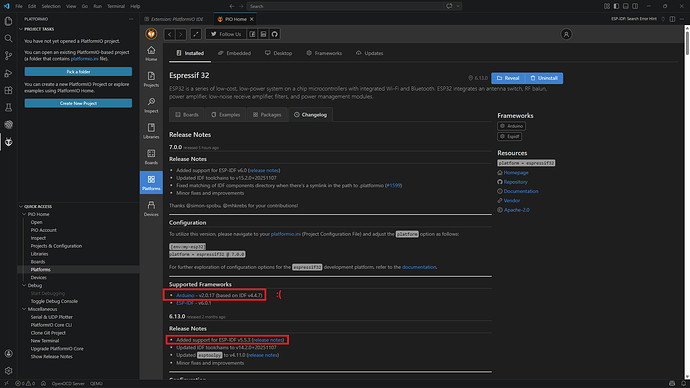Viewport: 690px width, 388px height.
Task: Click the PlatformIO logo in PIO Home
Action: (151, 34)
